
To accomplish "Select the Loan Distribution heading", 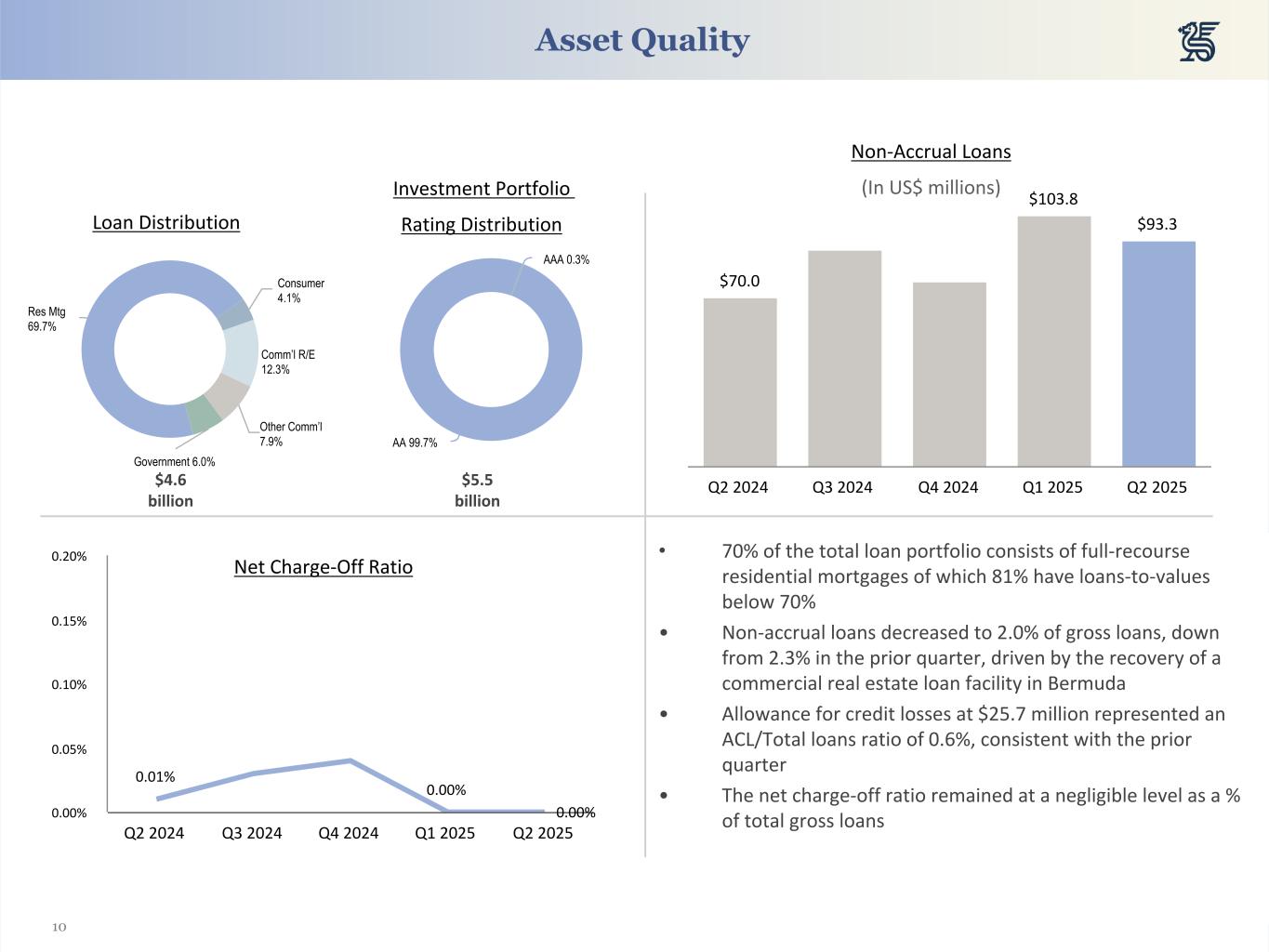I will pyautogui.click(x=165, y=222).
